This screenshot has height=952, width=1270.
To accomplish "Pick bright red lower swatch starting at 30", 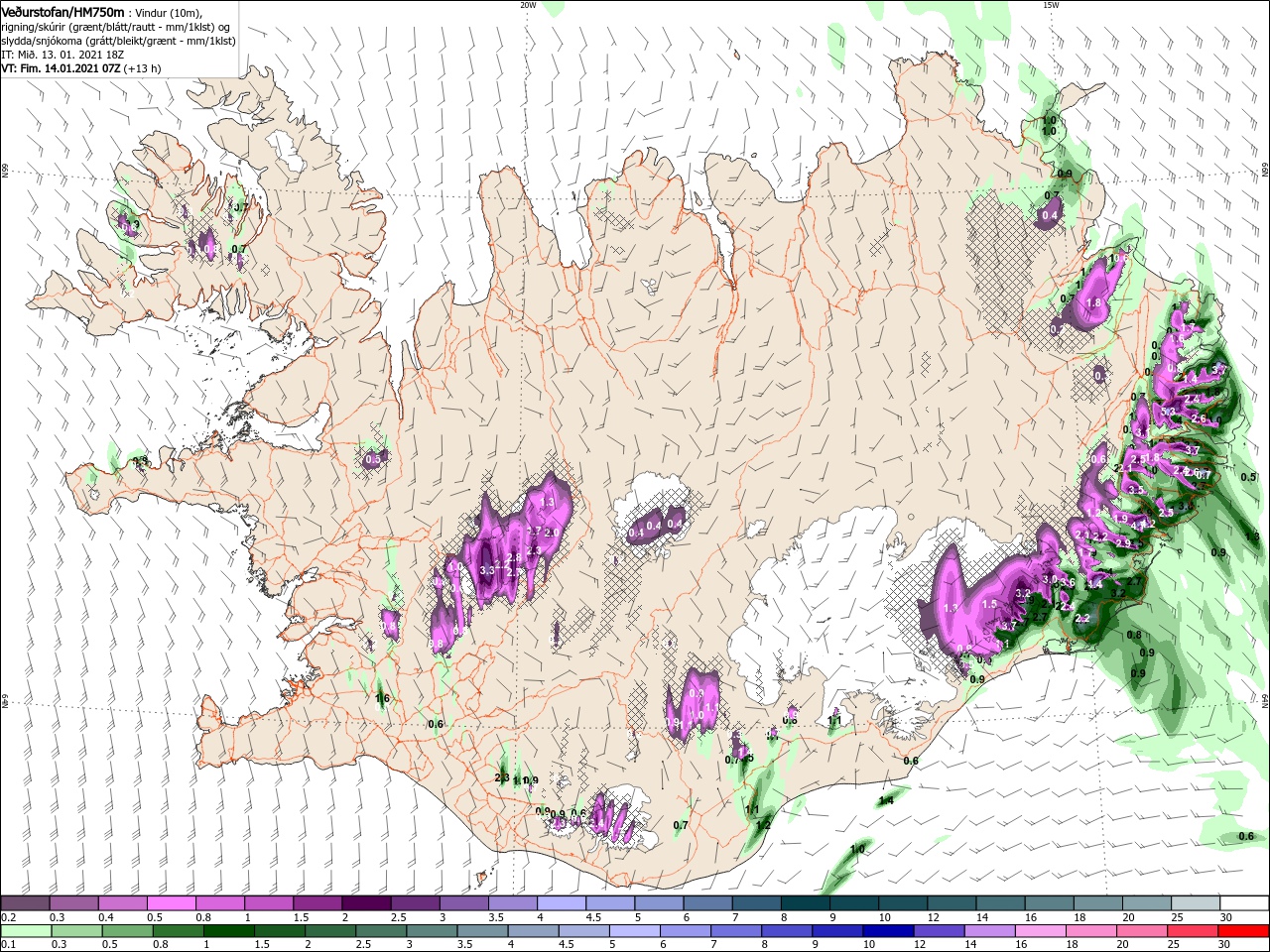I will click(x=1244, y=931).
